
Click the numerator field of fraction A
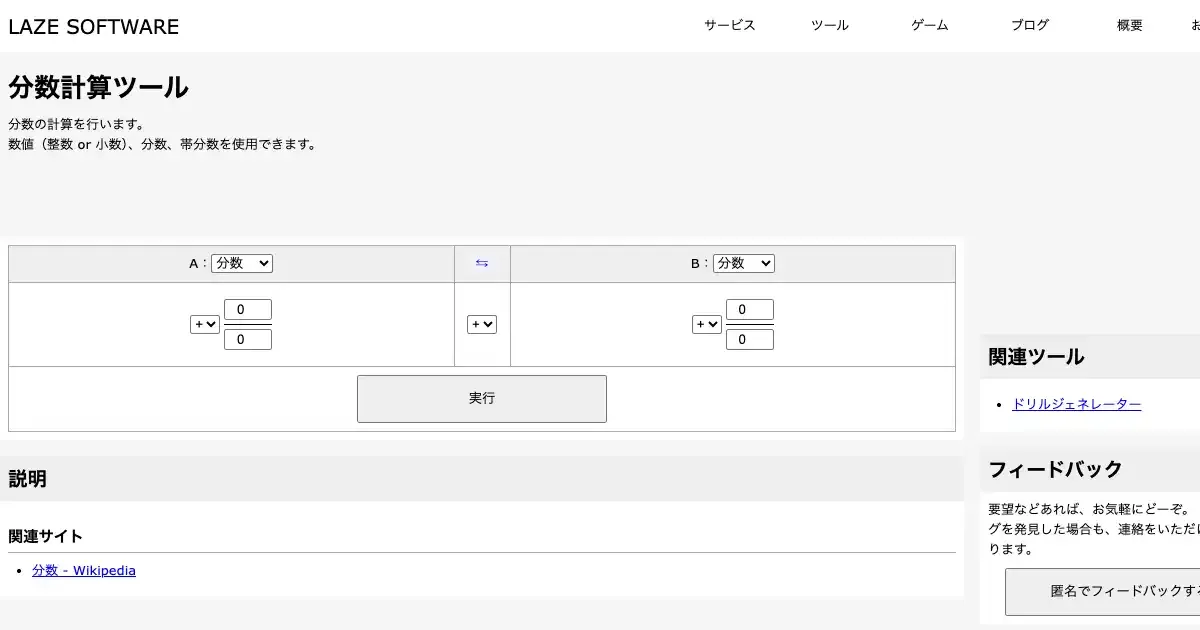pyautogui.click(x=248, y=310)
